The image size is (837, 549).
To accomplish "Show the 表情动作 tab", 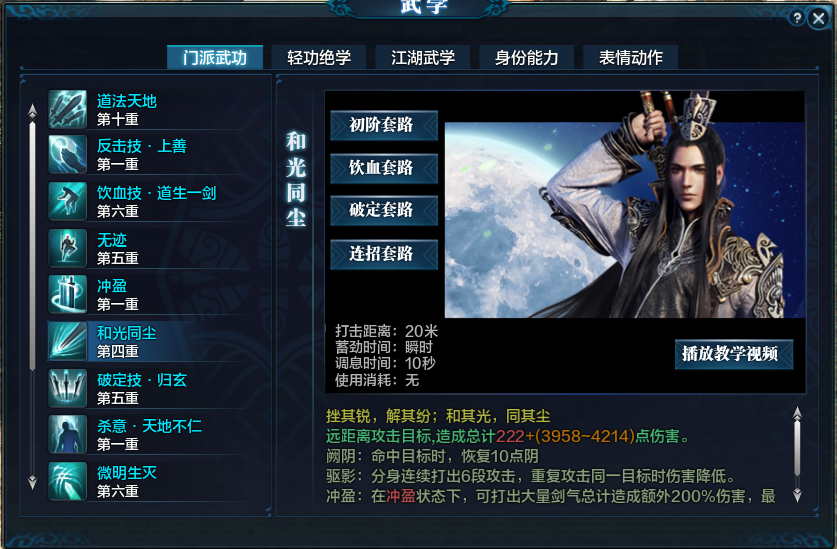I will tap(630, 57).
